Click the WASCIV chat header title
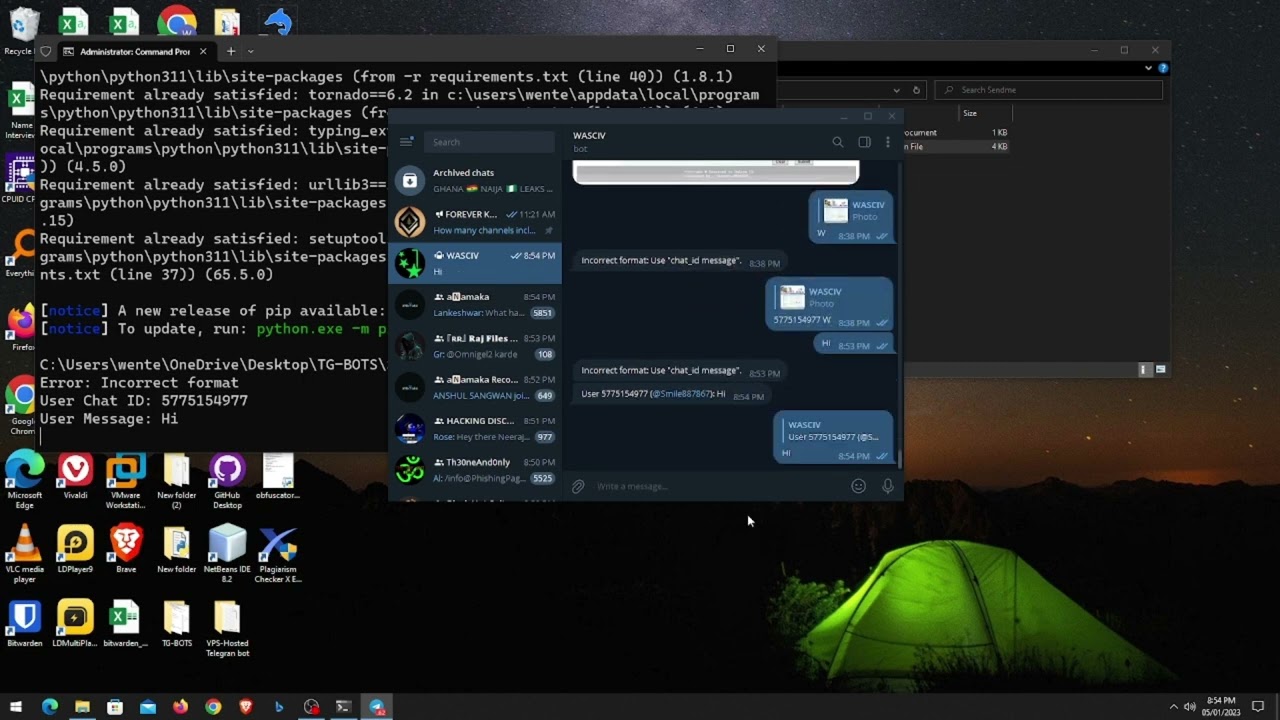This screenshot has width=1280, height=720. click(589, 135)
